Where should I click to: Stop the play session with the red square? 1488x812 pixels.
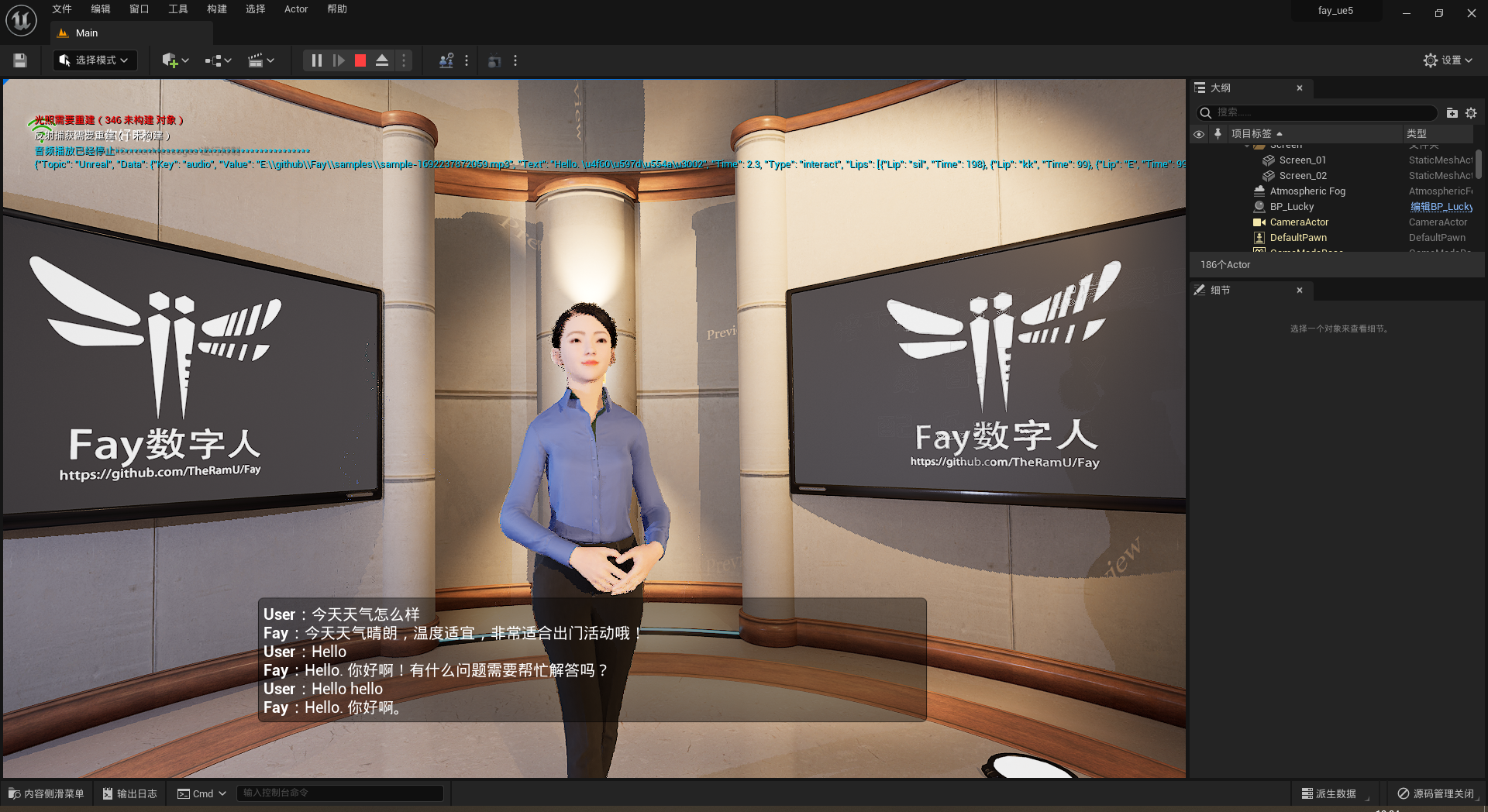tap(360, 60)
